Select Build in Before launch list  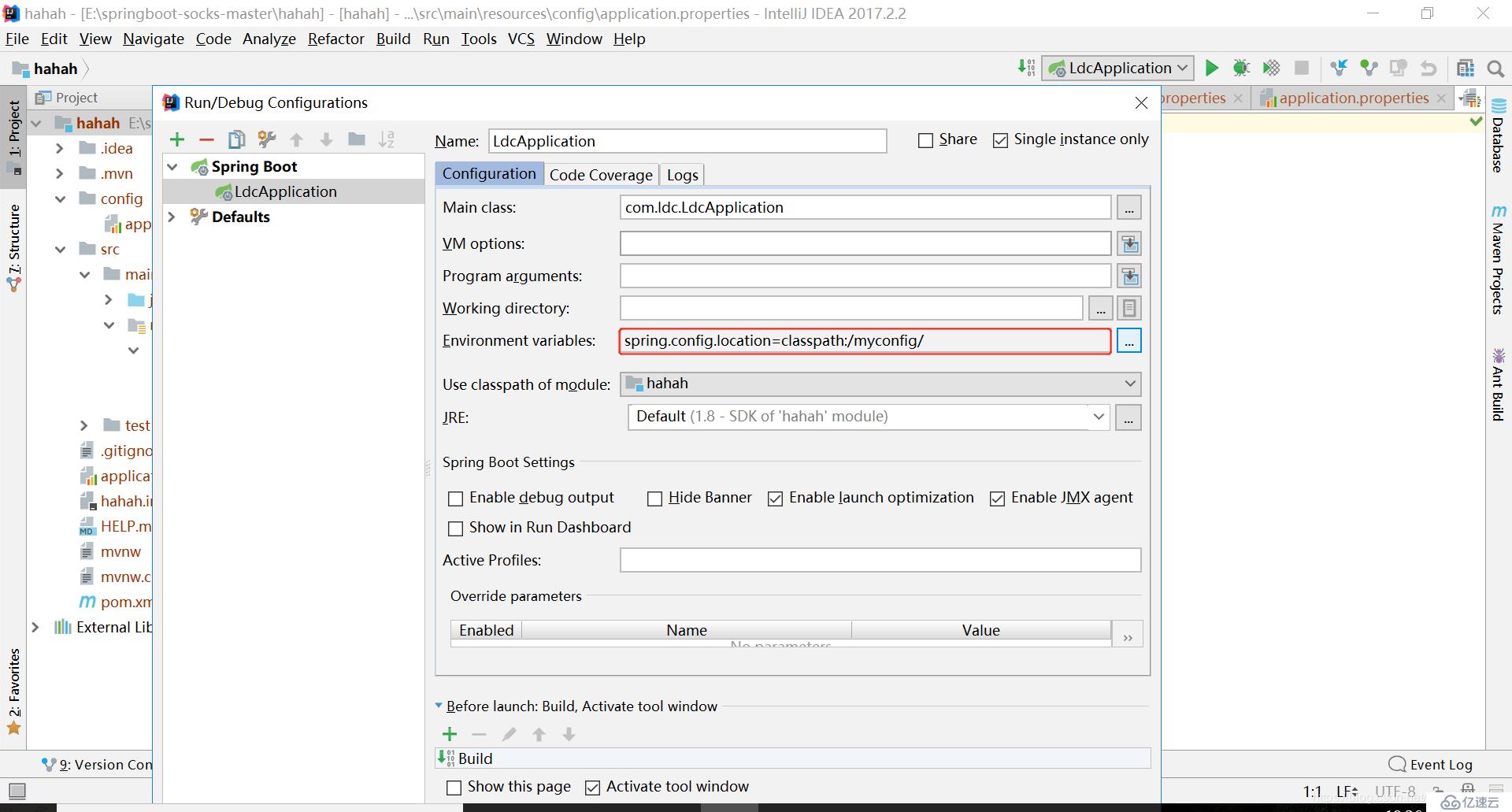793,758
